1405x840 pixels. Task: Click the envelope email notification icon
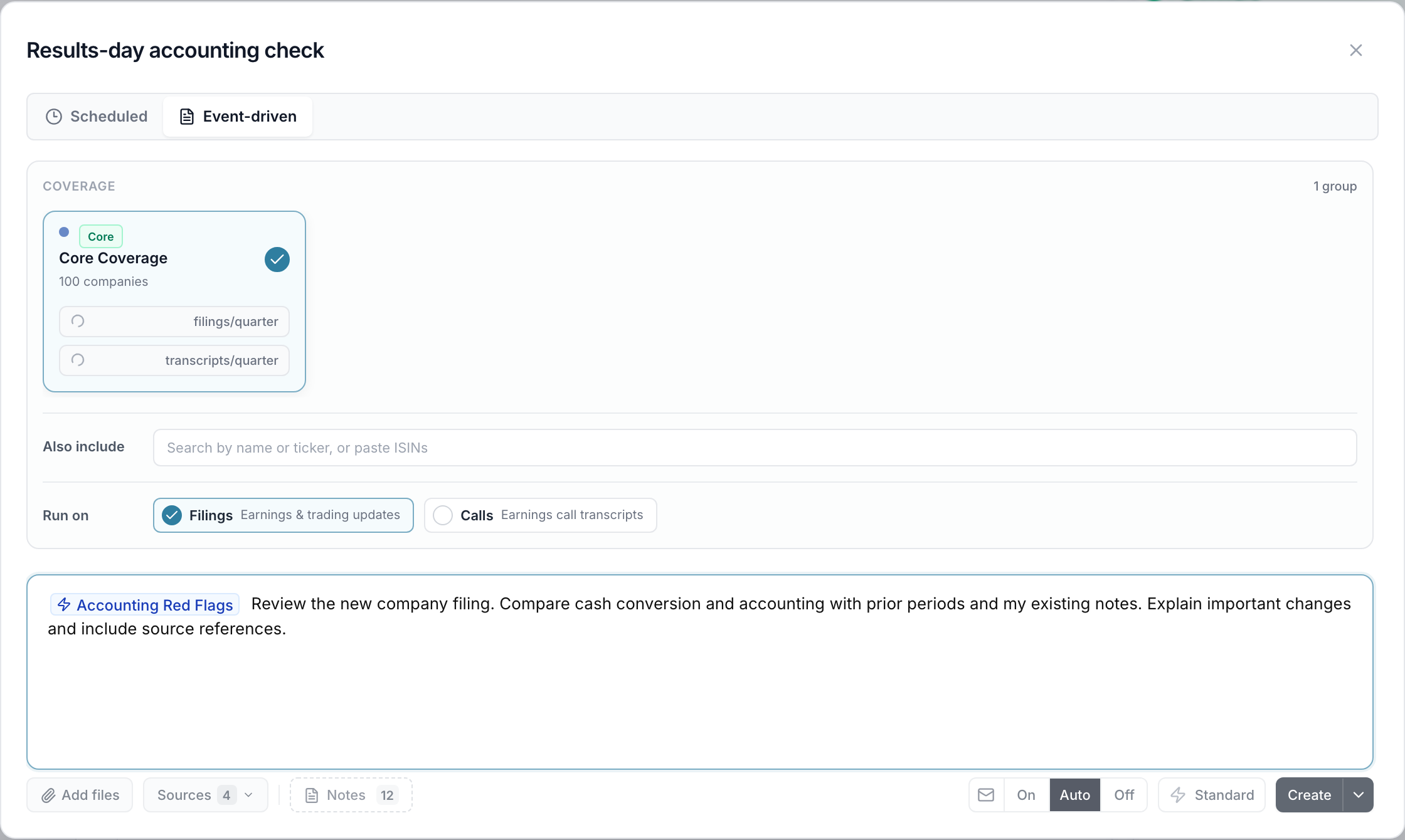click(x=986, y=795)
